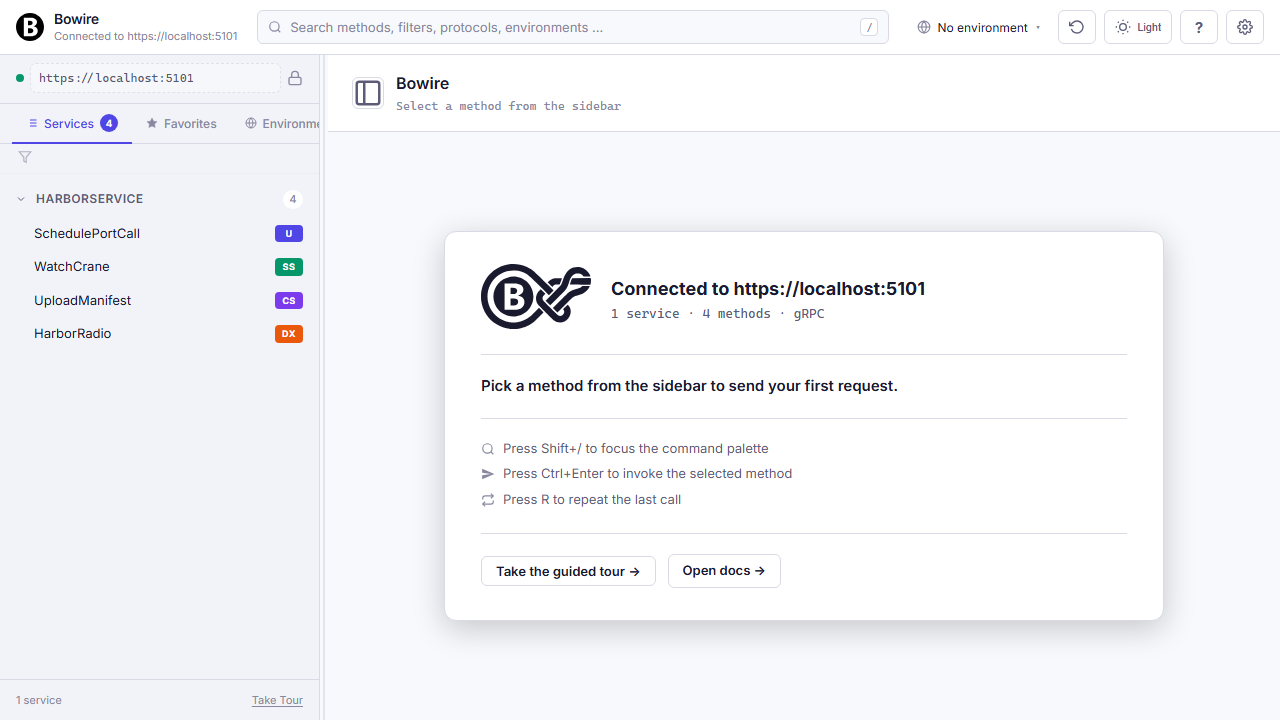The height and width of the screenshot is (720, 1280).
Task: Click the SS badge on WatchCrane
Action: click(x=289, y=267)
